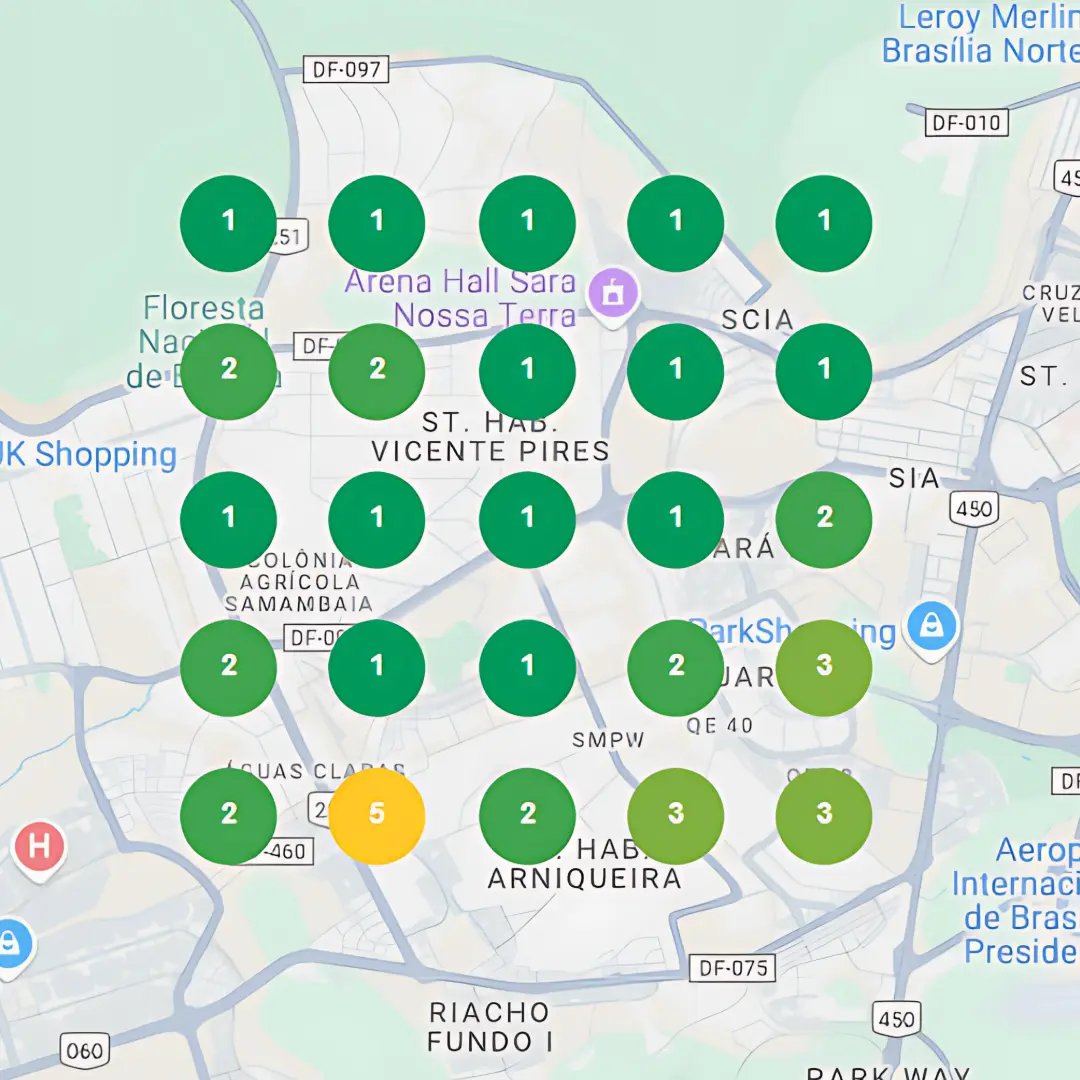Select the red hospital H pin

point(39,849)
